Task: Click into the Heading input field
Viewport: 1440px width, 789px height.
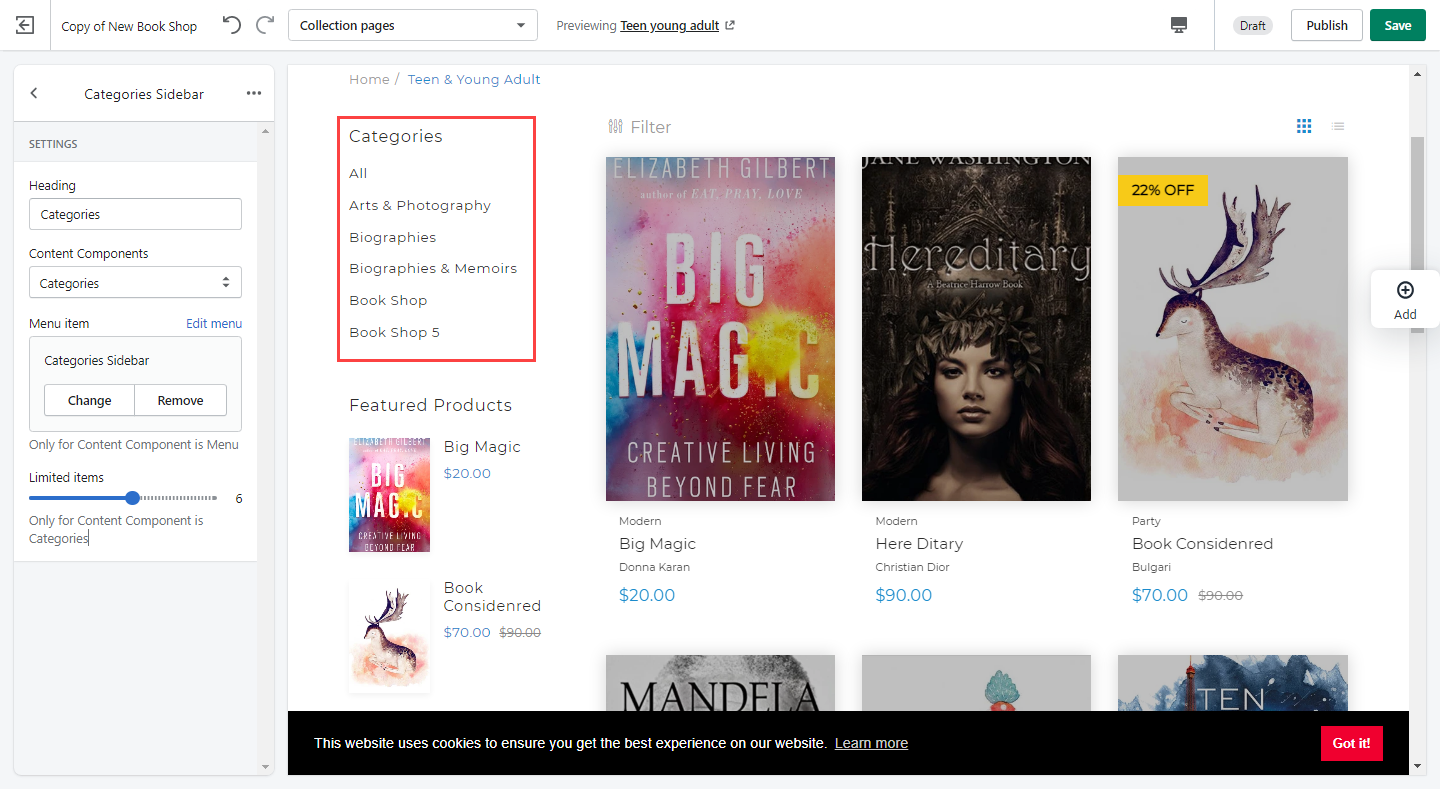Action: click(135, 214)
